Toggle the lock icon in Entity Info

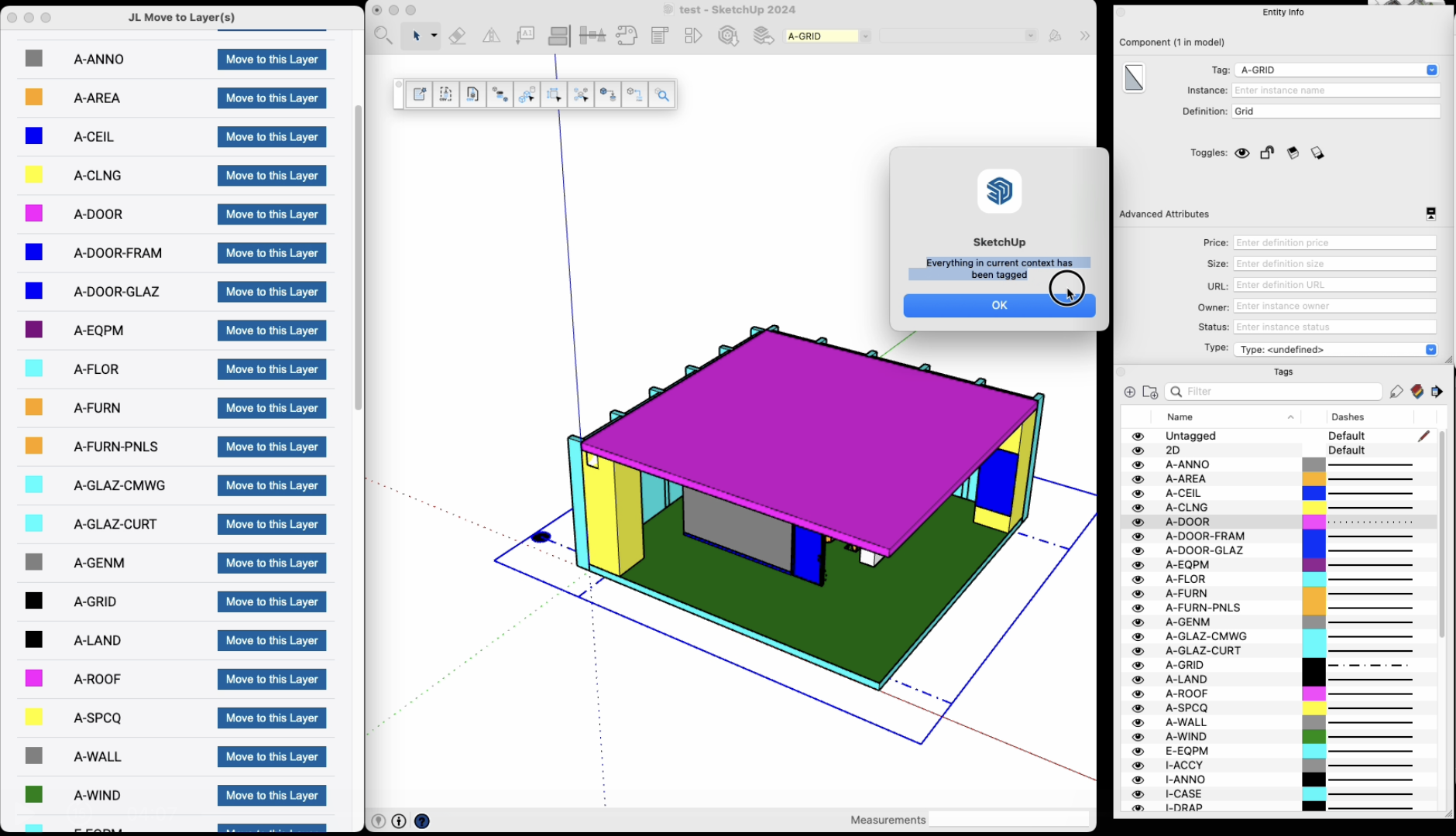tap(1267, 153)
